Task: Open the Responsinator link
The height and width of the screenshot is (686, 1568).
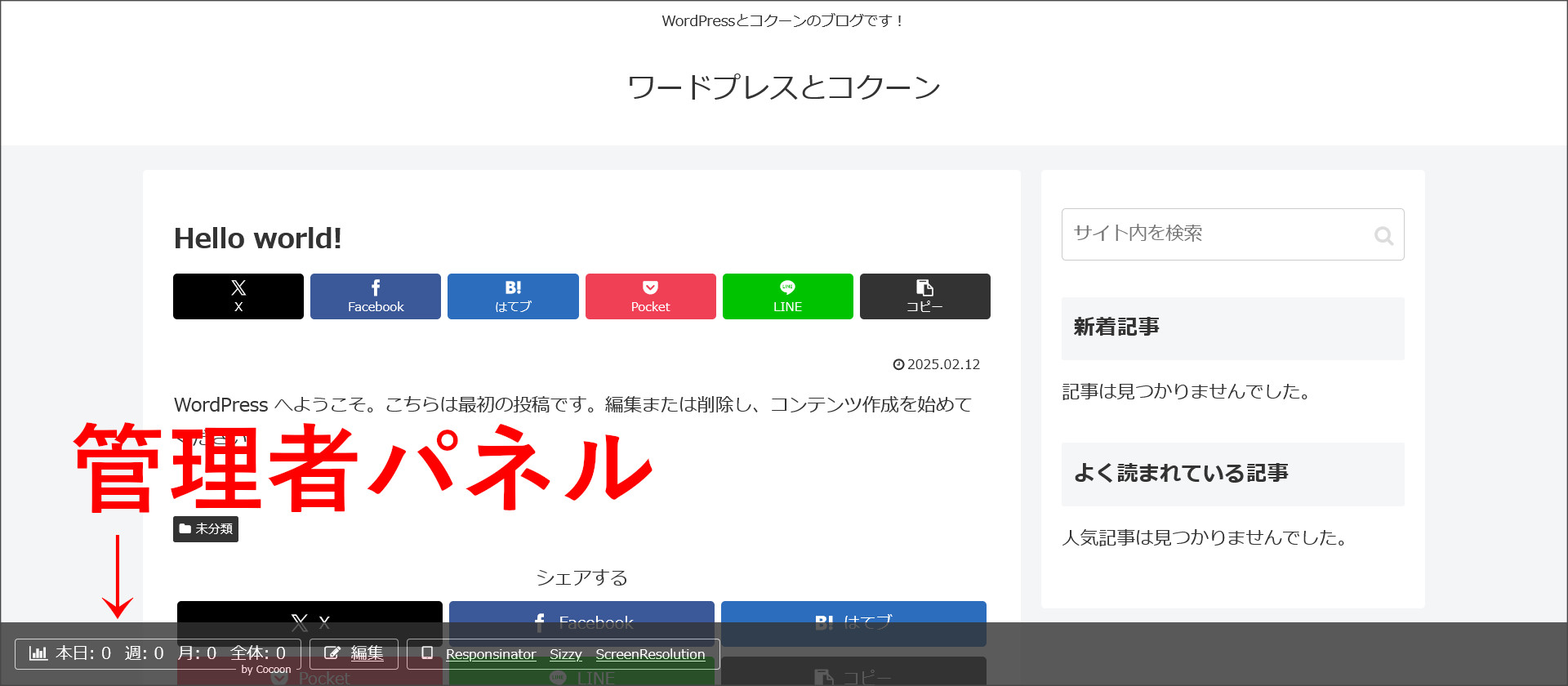Action: click(x=491, y=654)
